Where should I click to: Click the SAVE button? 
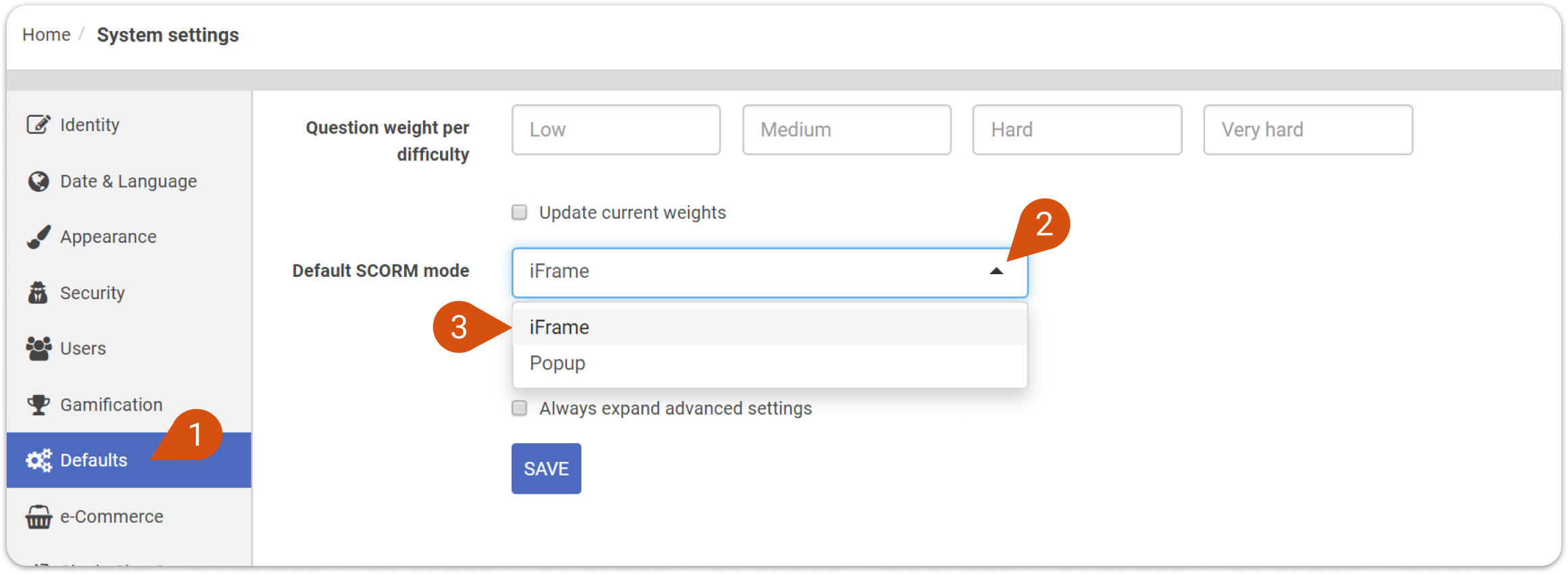546,469
